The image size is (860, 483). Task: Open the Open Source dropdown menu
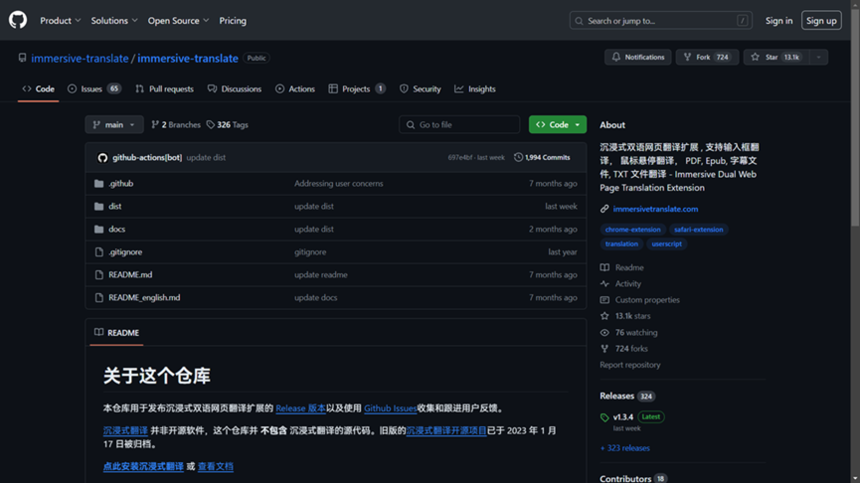178,21
